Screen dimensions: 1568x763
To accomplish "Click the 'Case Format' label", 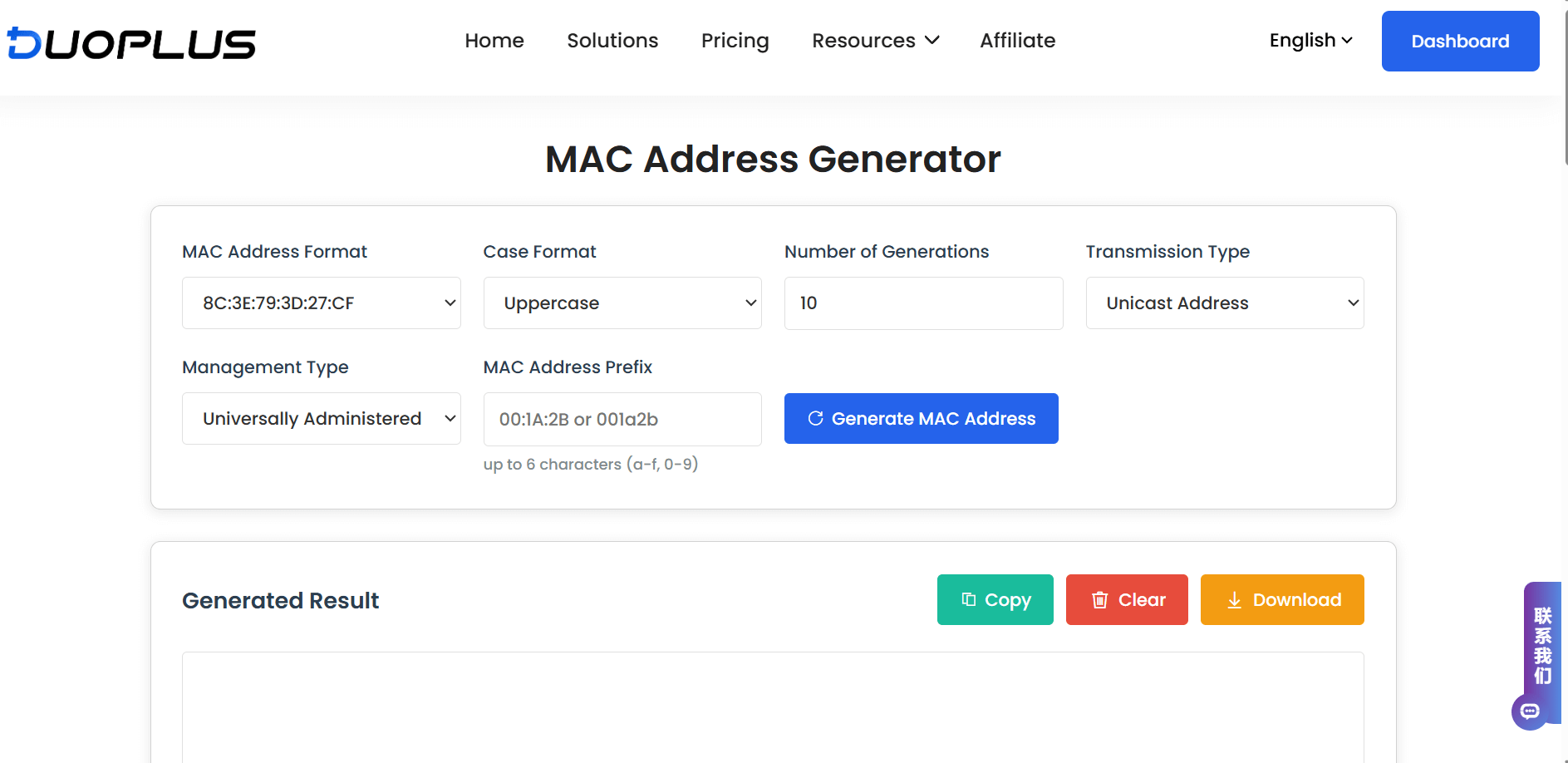I will [540, 252].
